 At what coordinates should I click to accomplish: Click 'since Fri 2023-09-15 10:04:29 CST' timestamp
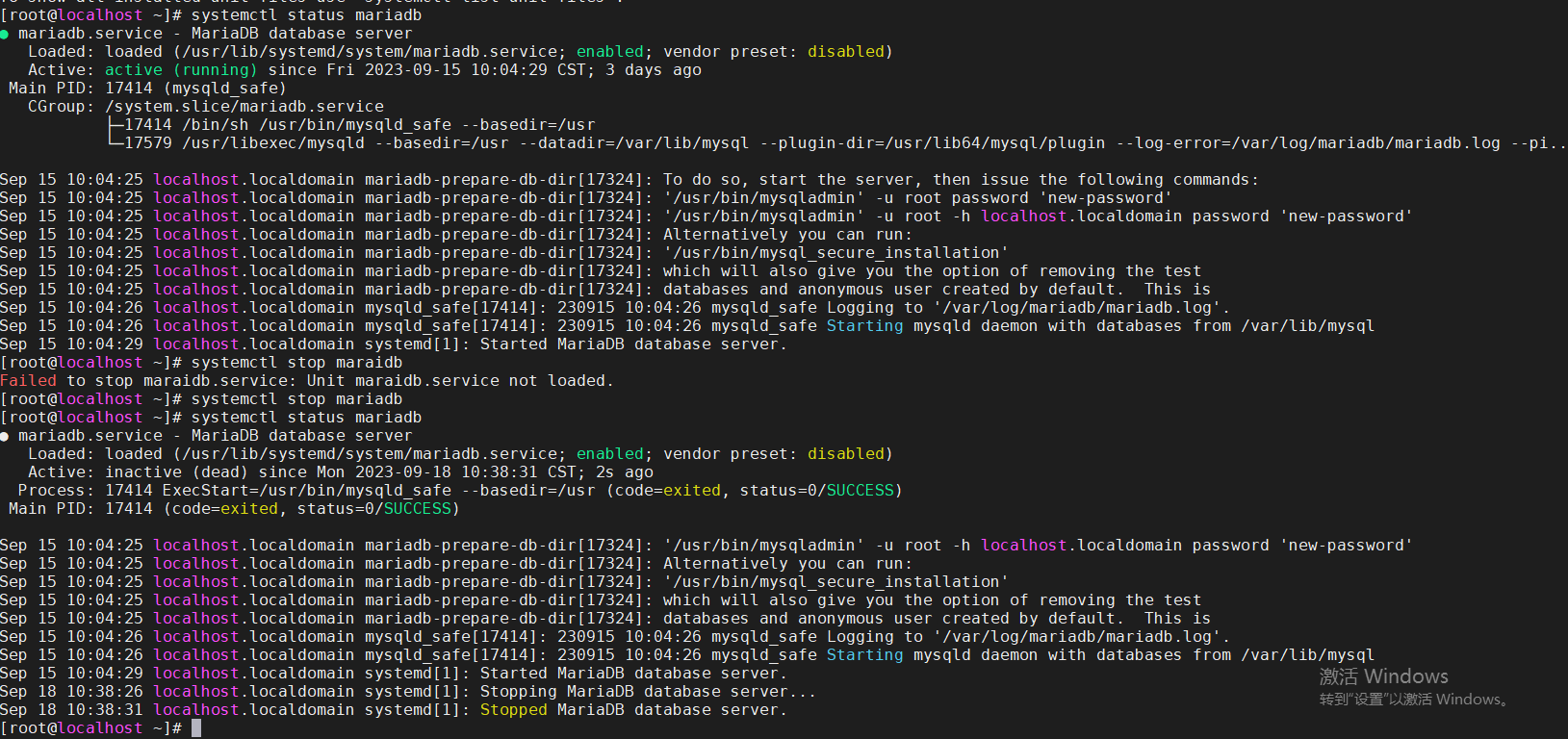pos(426,70)
